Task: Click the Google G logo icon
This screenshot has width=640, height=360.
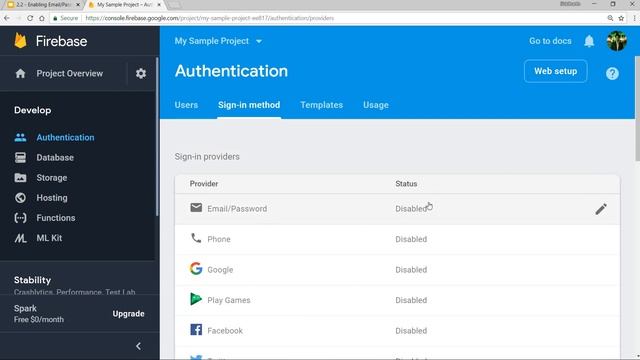Action: point(196,268)
